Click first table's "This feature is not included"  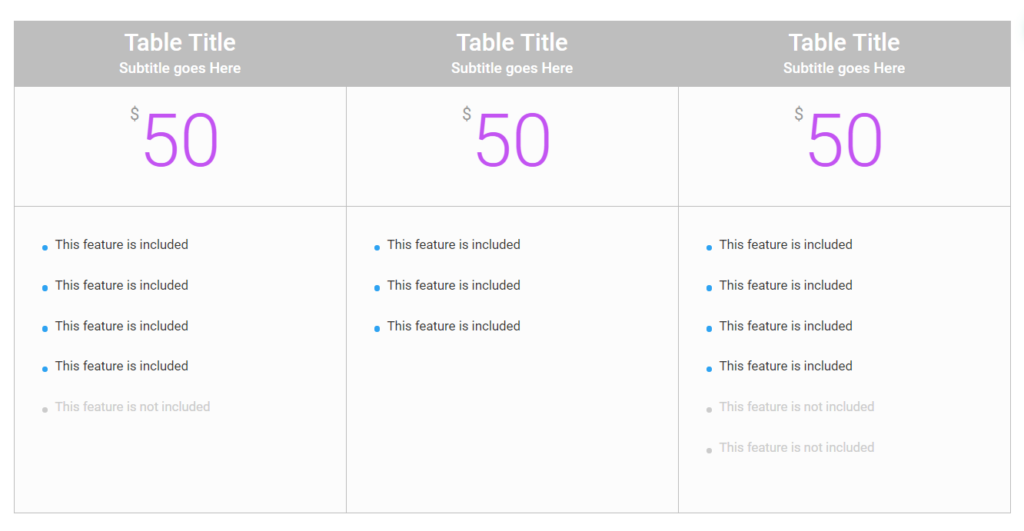(x=132, y=407)
